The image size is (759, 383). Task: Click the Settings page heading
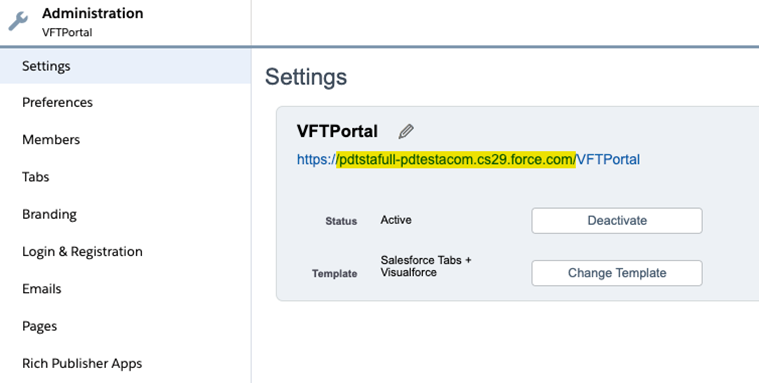pos(306,77)
